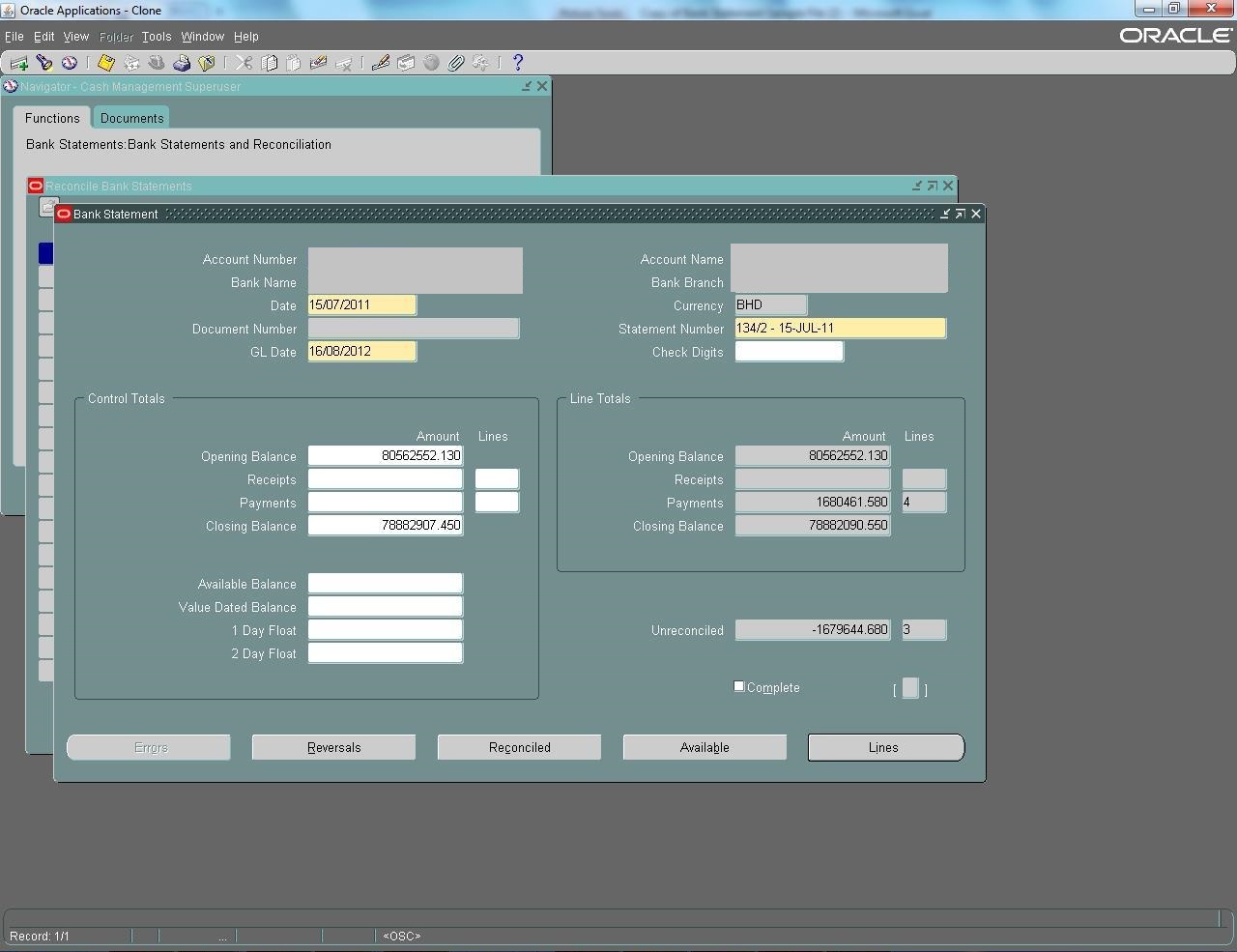The image size is (1237, 952).
Task: Click the Available button
Action: click(705, 747)
